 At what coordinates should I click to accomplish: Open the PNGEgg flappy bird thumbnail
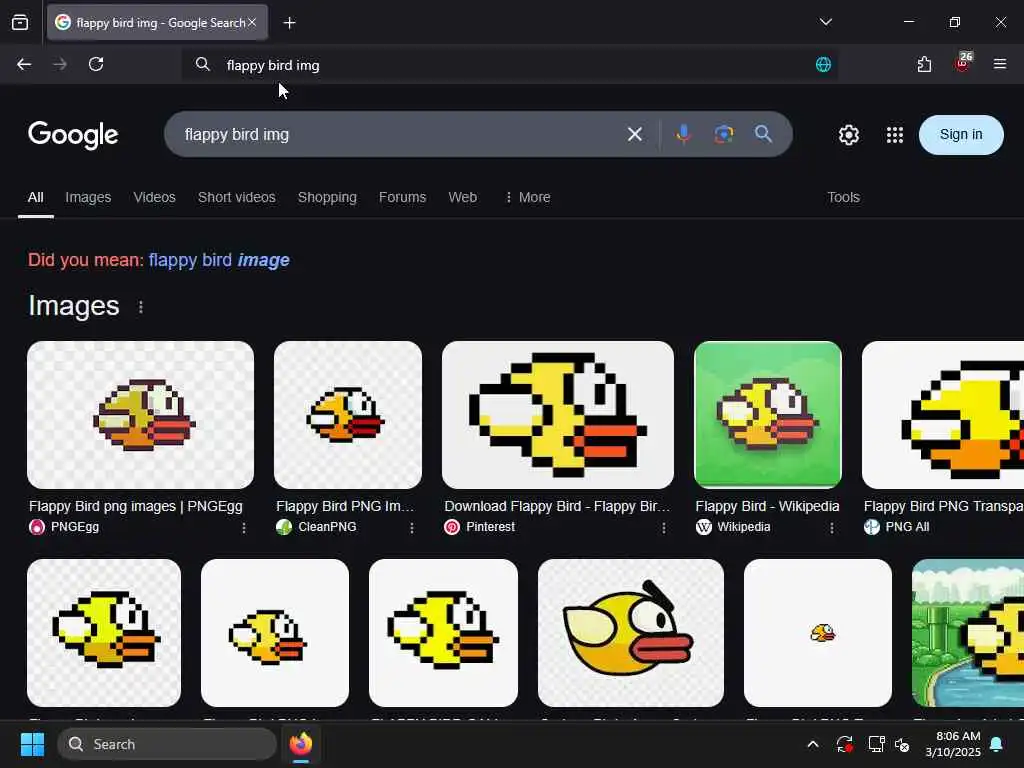tap(140, 415)
